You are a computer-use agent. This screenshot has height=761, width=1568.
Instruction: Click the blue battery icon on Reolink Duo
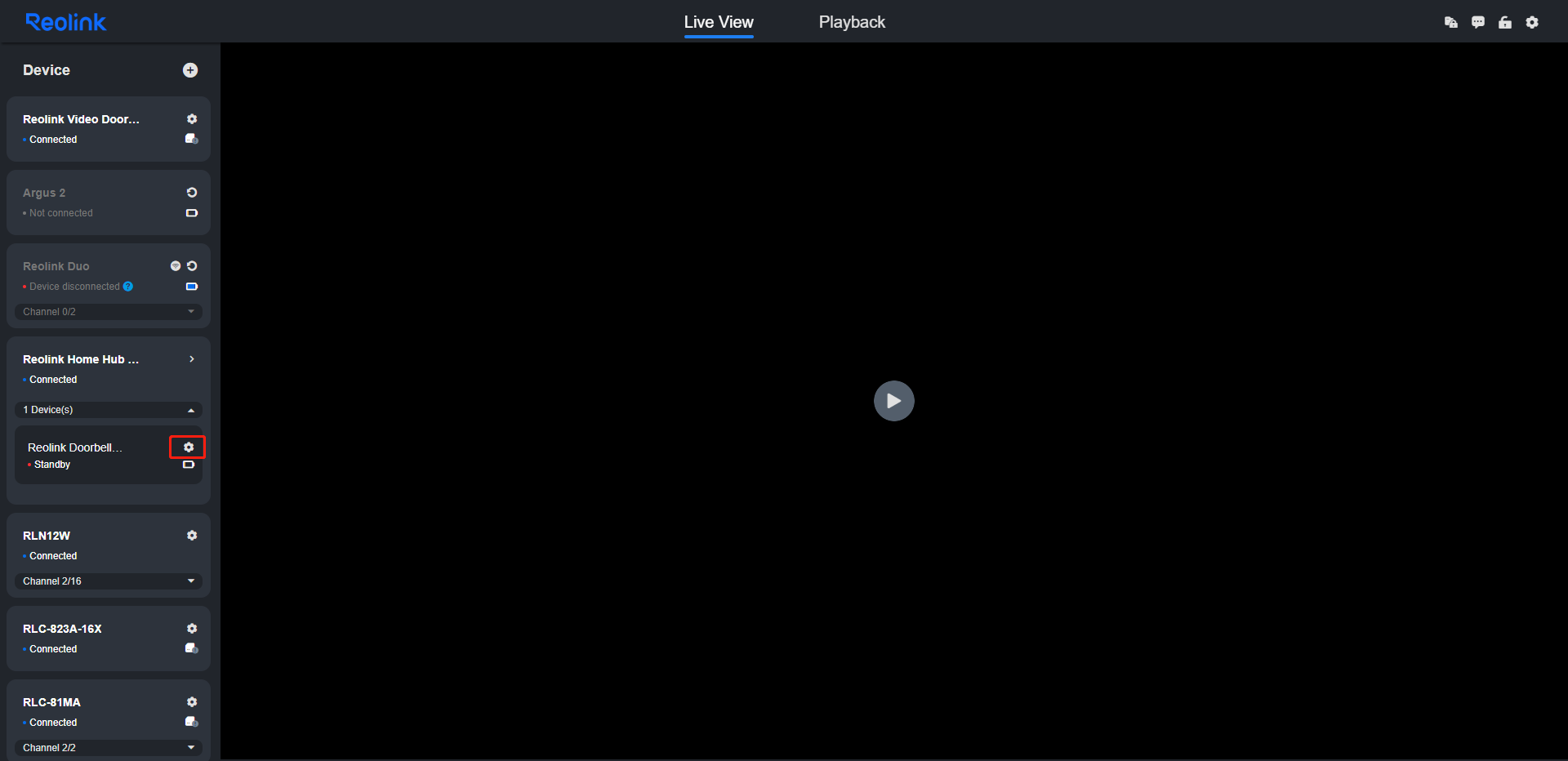[192, 287]
